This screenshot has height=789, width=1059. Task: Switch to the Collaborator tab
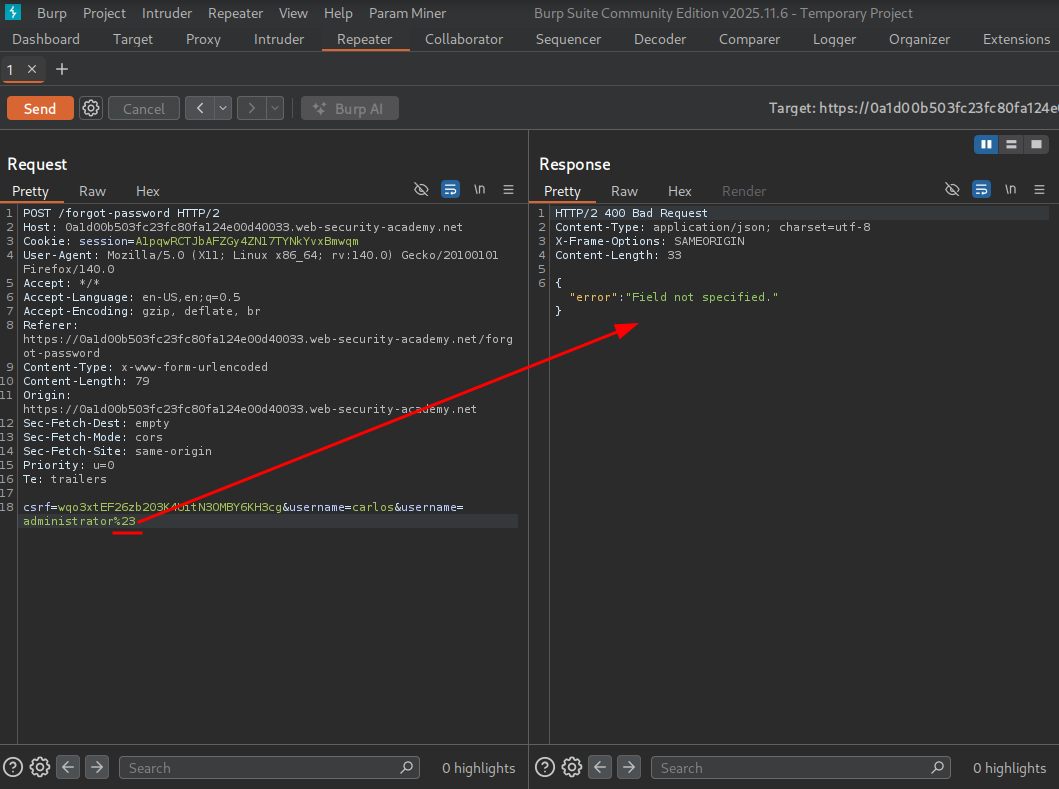coord(464,39)
